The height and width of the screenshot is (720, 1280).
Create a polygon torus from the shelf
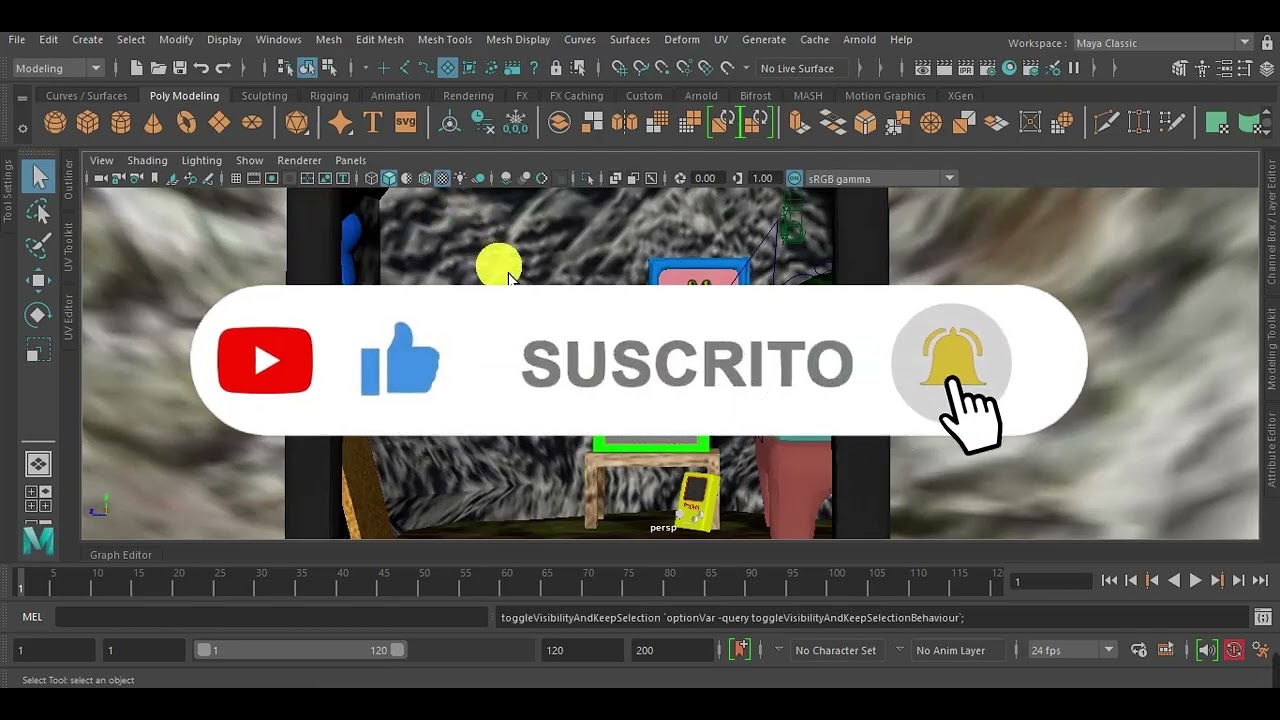pyautogui.click(x=186, y=122)
